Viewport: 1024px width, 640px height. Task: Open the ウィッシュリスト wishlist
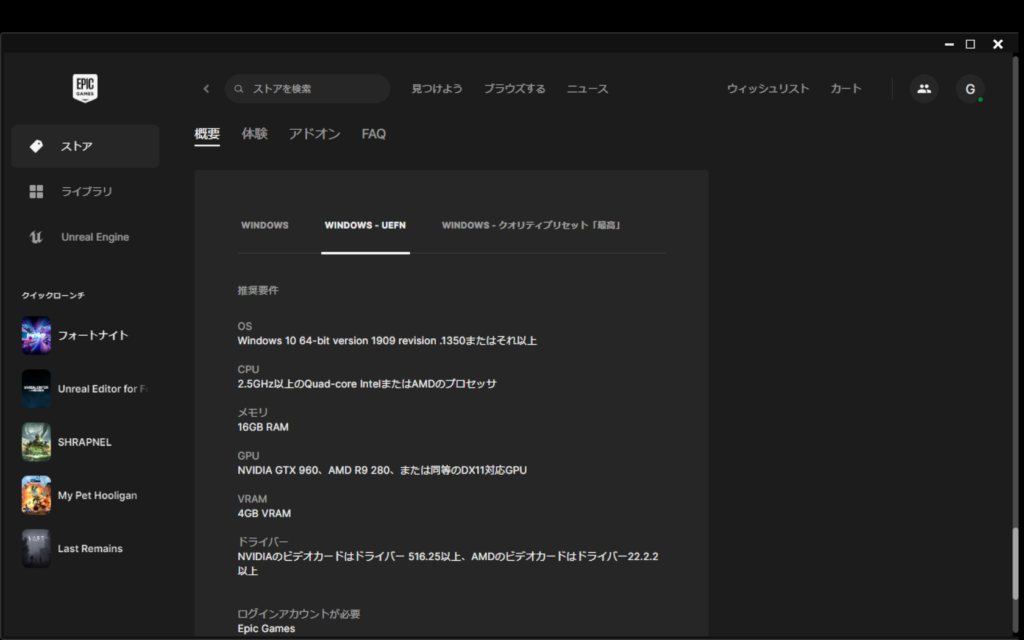(768, 89)
